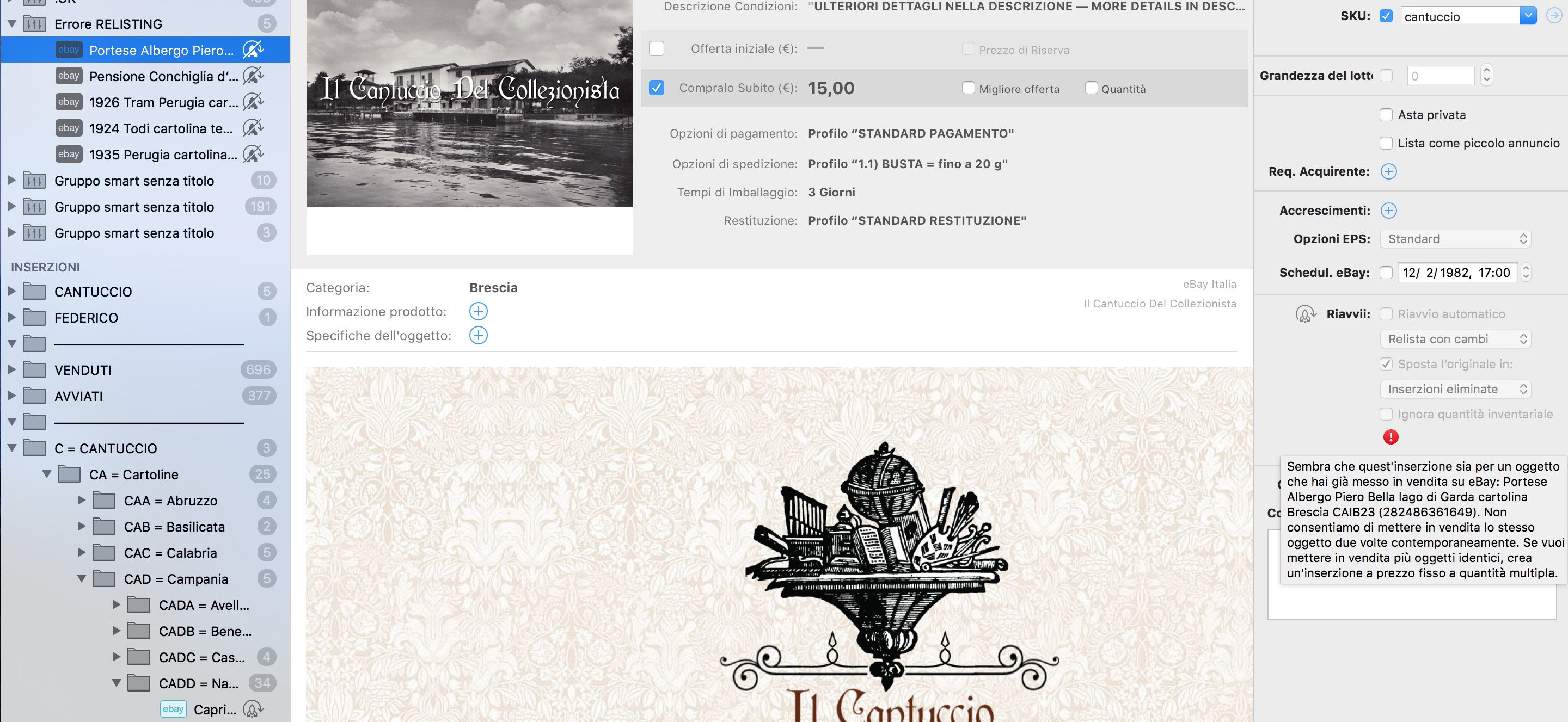Toggle the Grandezza del lotto checkbox
This screenshot has height=722, width=1568.
point(1386,76)
